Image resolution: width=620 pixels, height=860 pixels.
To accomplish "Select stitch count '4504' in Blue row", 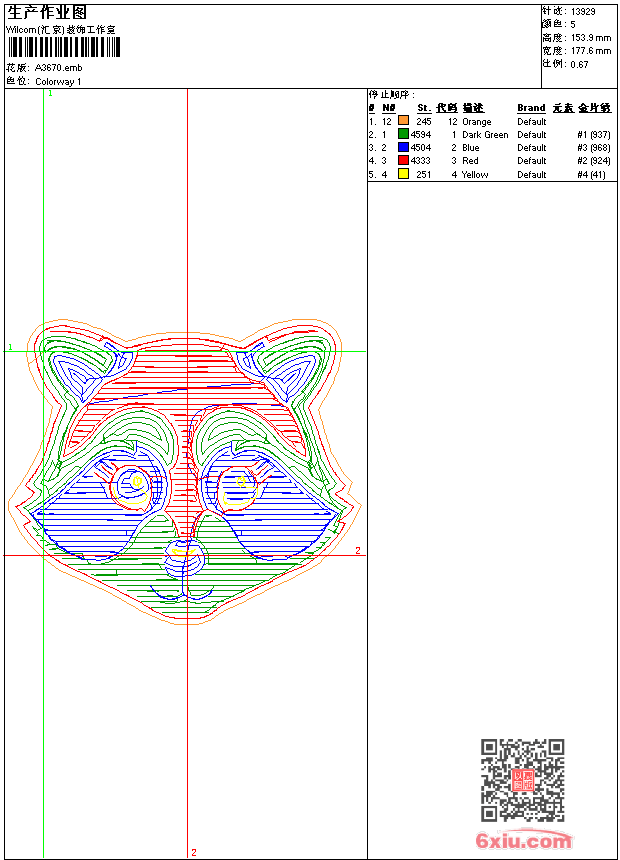I will click(x=421, y=148).
